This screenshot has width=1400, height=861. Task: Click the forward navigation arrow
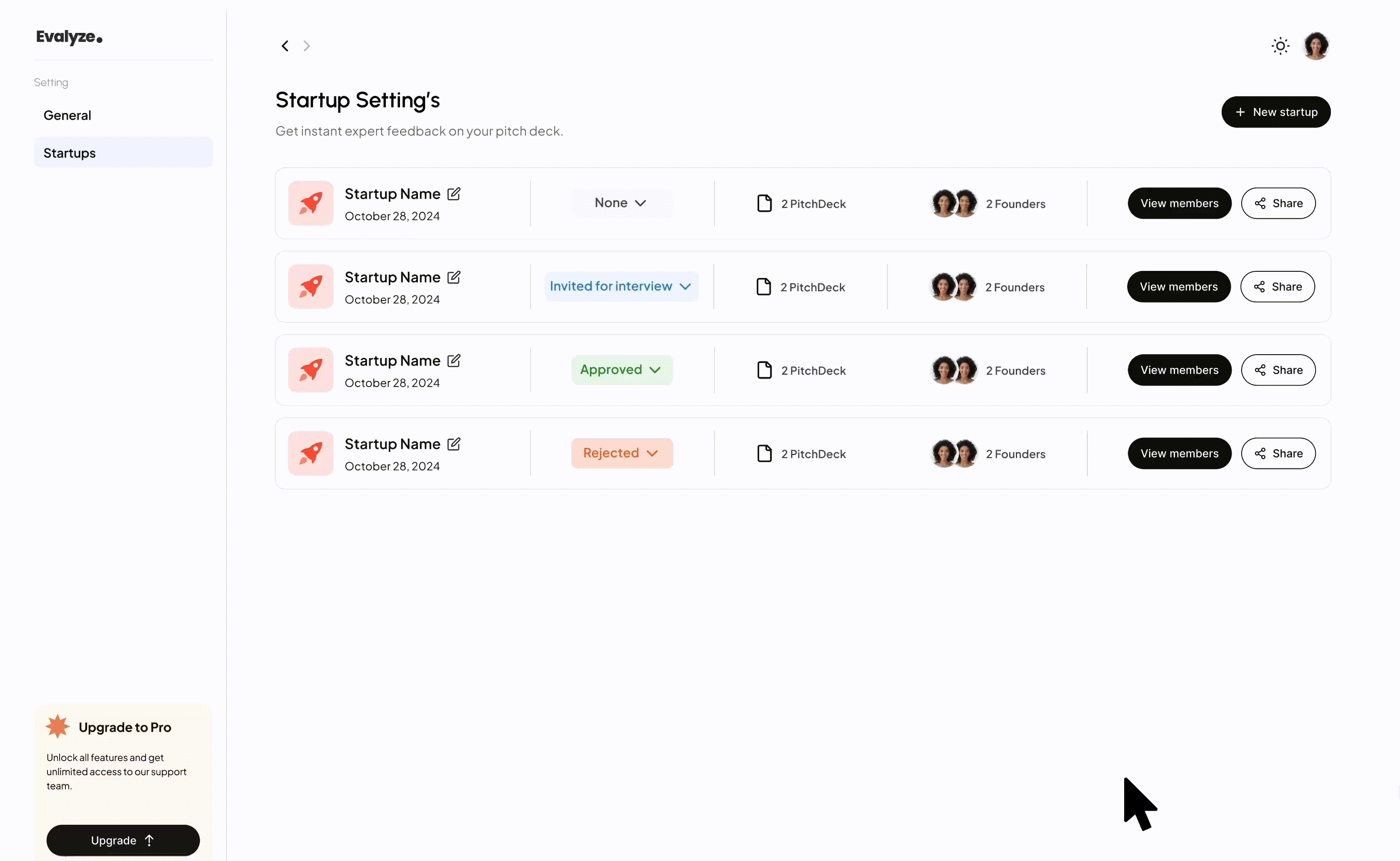(307, 46)
